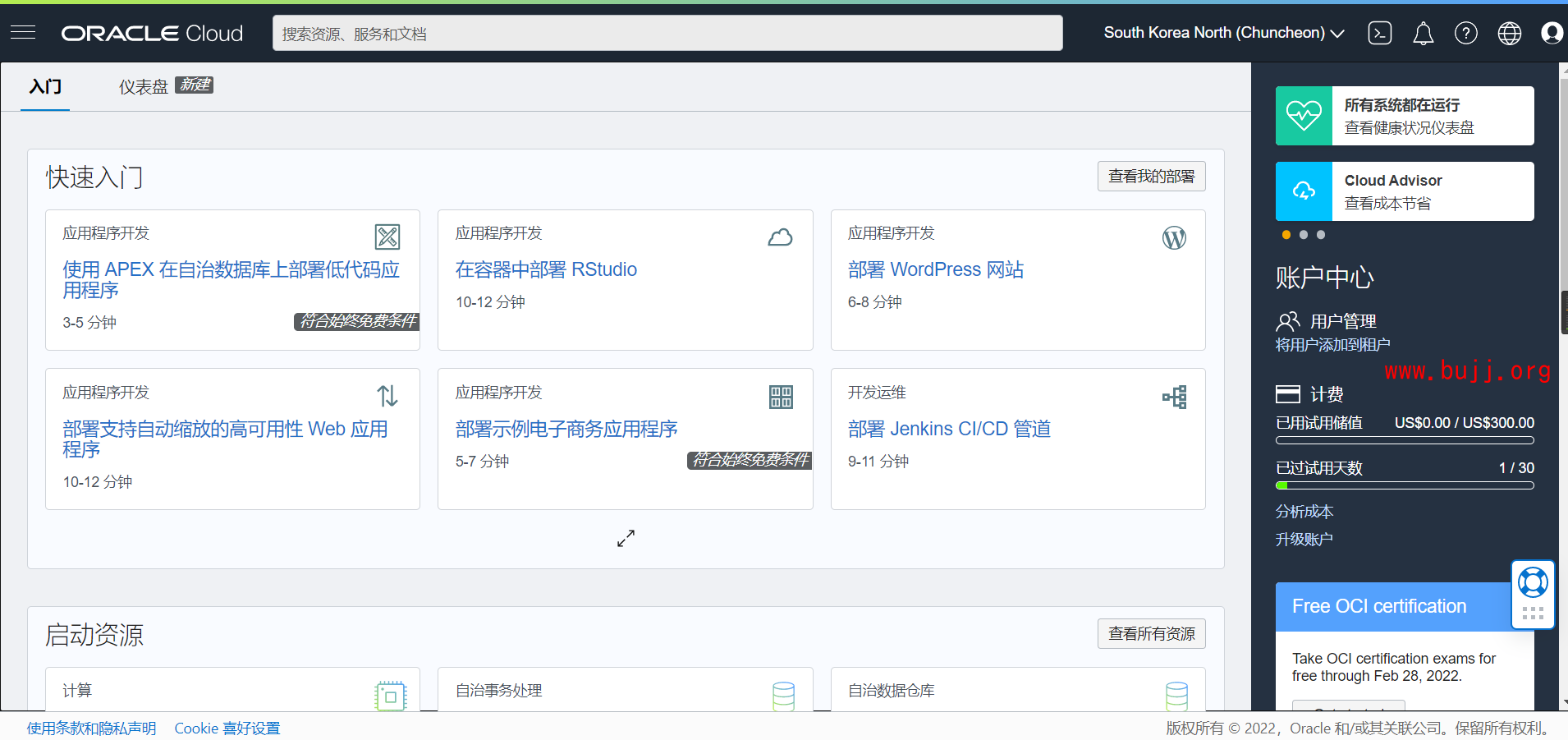The image size is (1568, 740).
Task: Open the Cloud Advisor cost savings card
Action: 1404,191
